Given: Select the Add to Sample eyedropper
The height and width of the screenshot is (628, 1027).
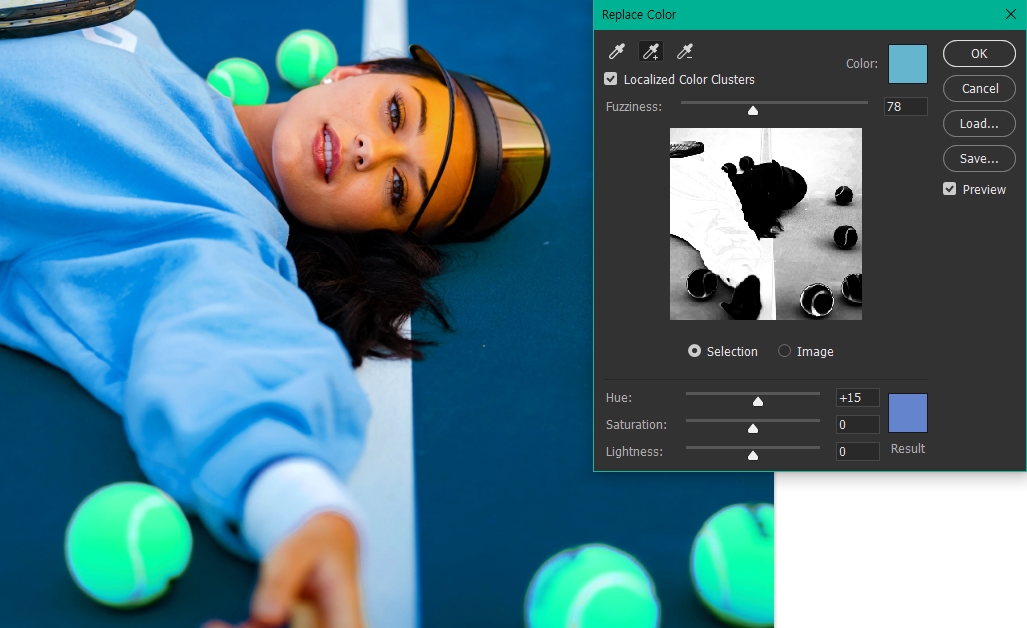Looking at the screenshot, I should 650,51.
